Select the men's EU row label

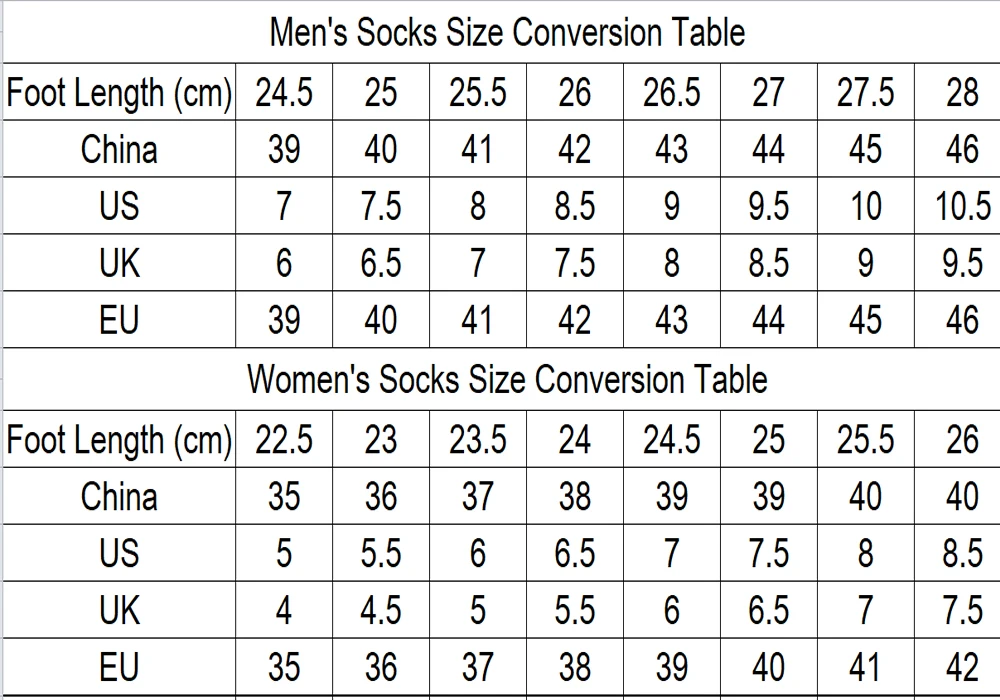pos(119,319)
